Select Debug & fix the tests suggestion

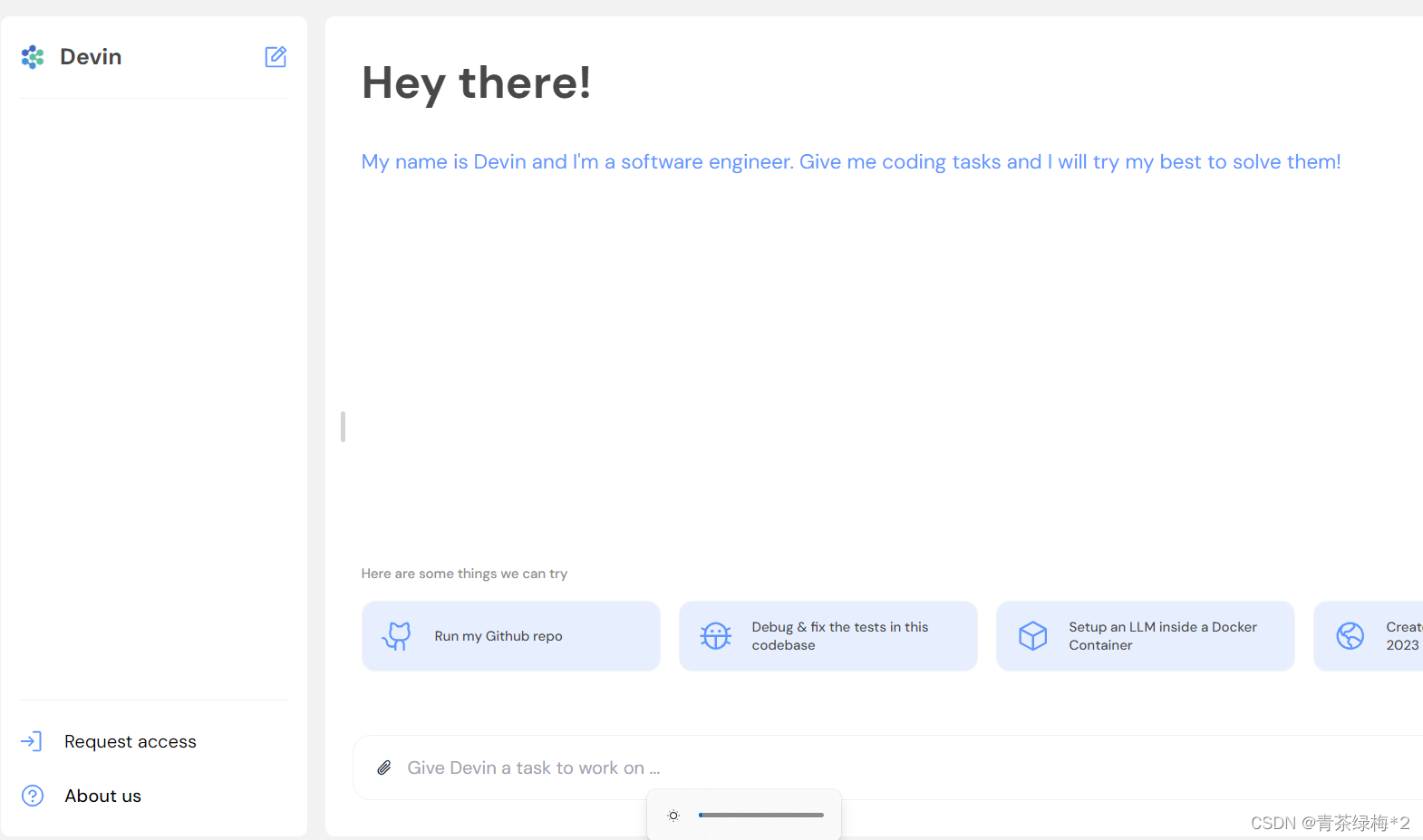828,636
